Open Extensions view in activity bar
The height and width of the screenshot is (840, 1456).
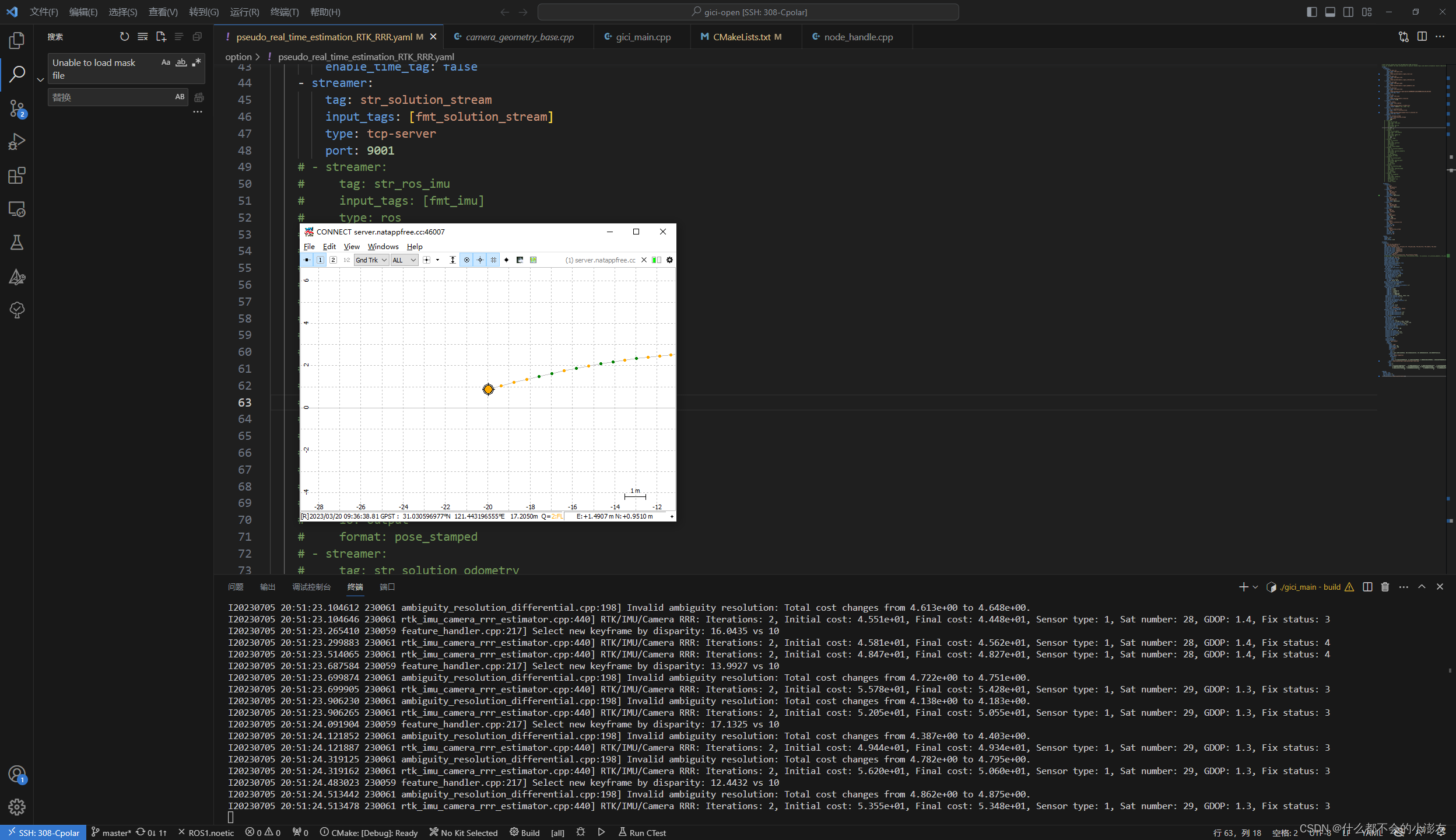click(17, 176)
